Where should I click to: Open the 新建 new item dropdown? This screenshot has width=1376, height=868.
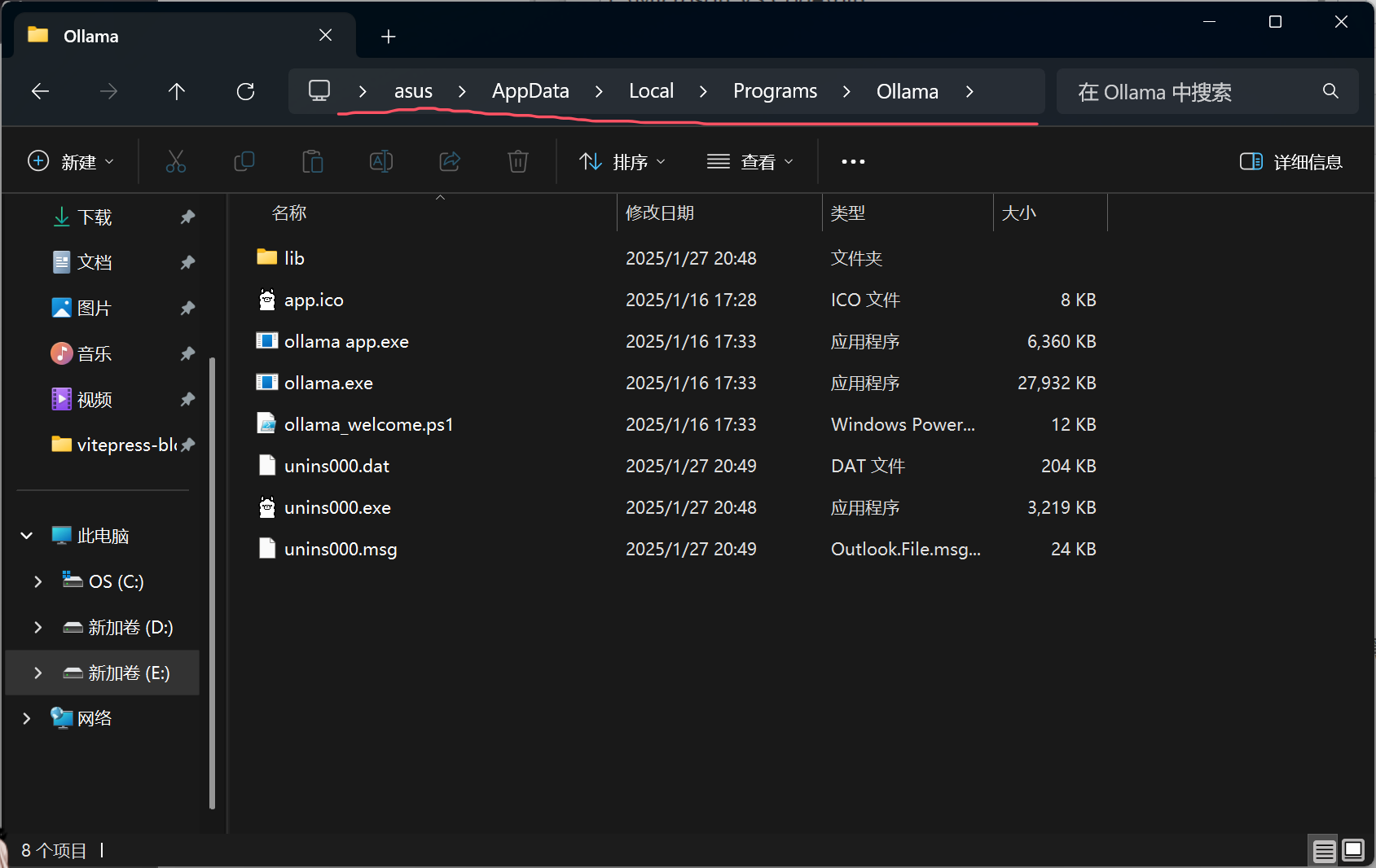[x=71, y=162]
